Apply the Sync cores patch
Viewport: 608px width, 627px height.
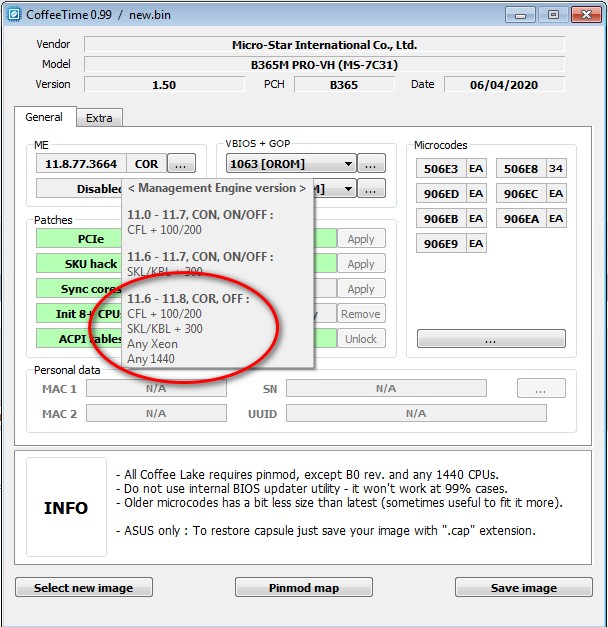point(361,289)
